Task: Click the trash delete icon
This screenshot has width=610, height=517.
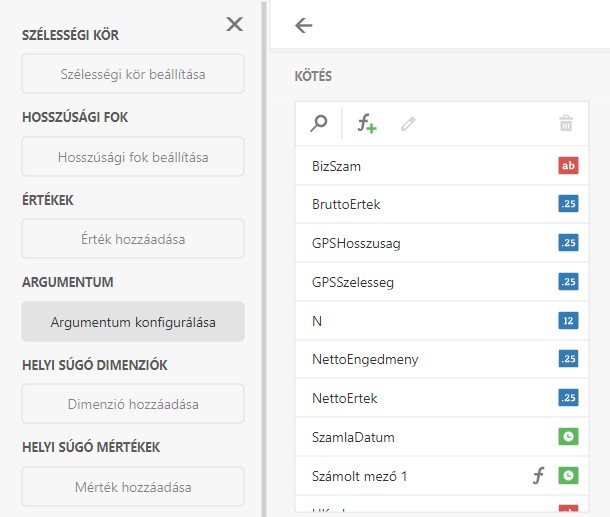Action: (x=566, y=124)
